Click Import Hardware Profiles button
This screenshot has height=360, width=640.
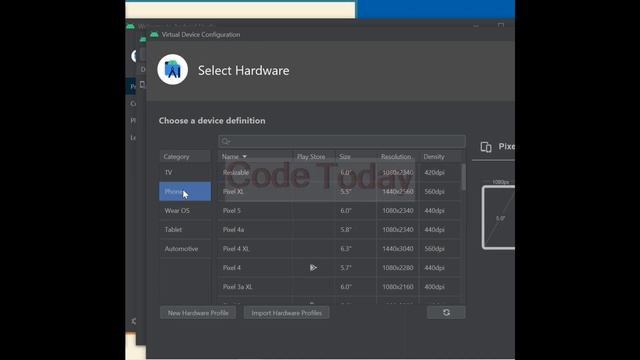tap(287, 313)
